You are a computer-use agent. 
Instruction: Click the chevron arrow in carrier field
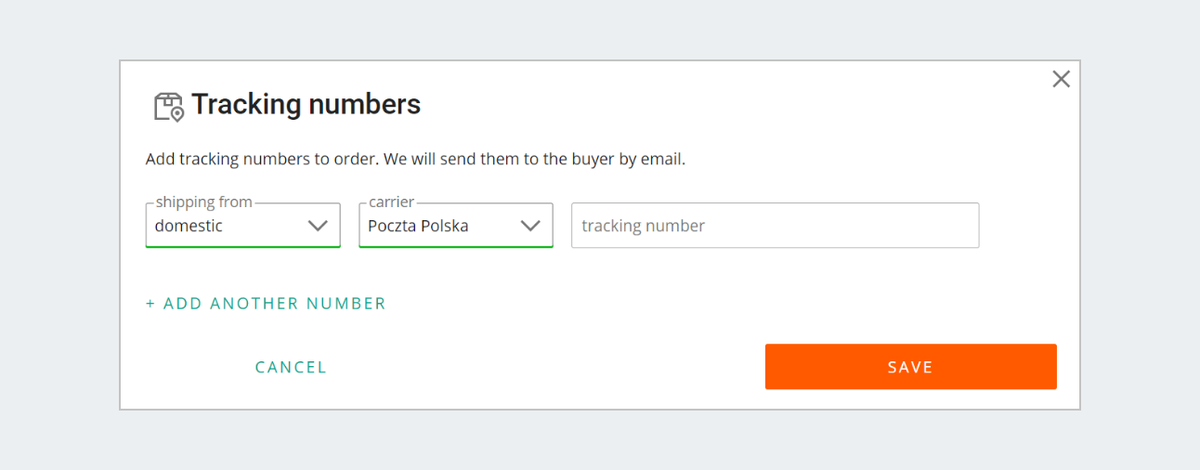click(x=531, y=226)
